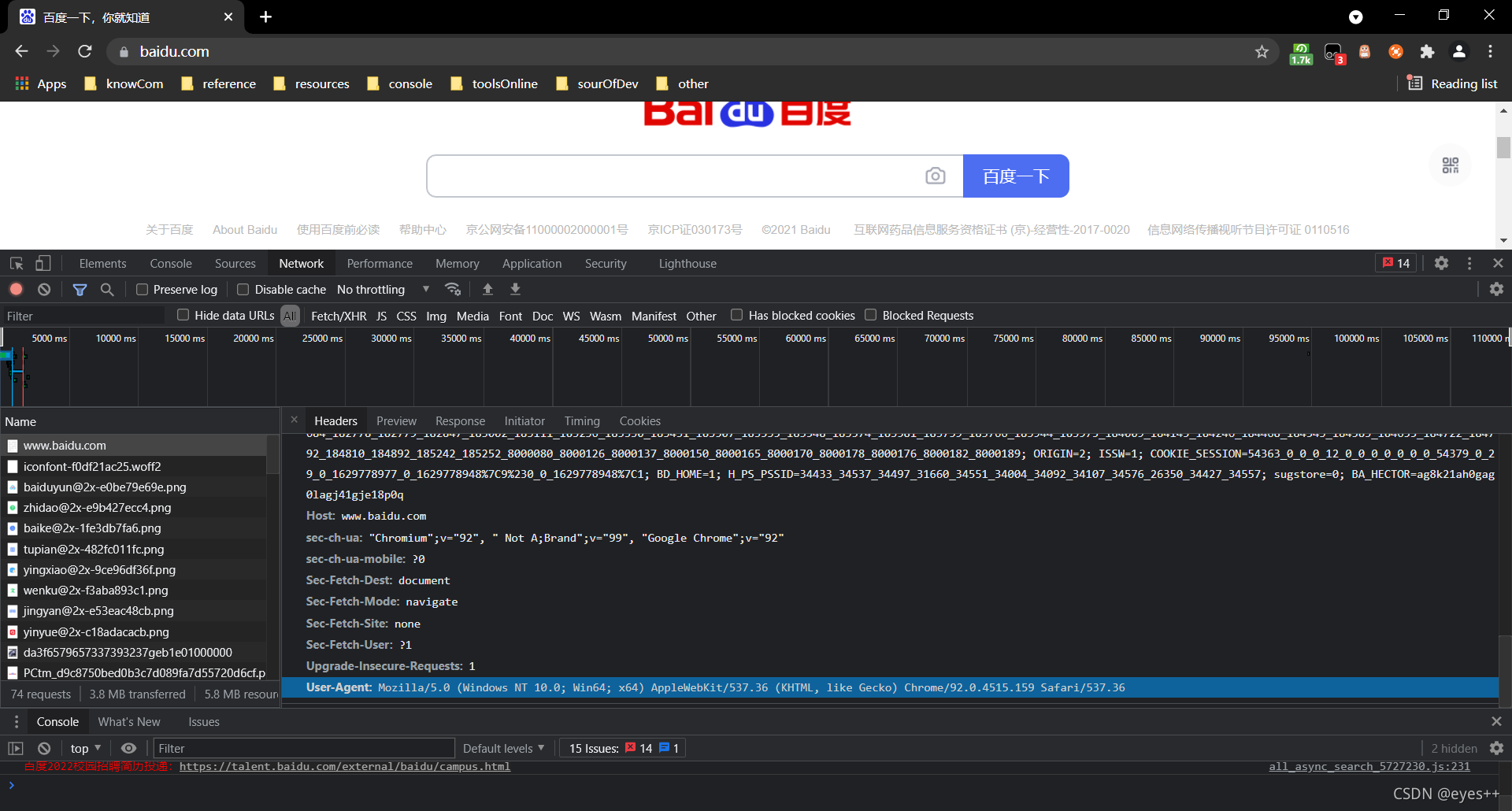Open About Baidu link

point(245,230)
